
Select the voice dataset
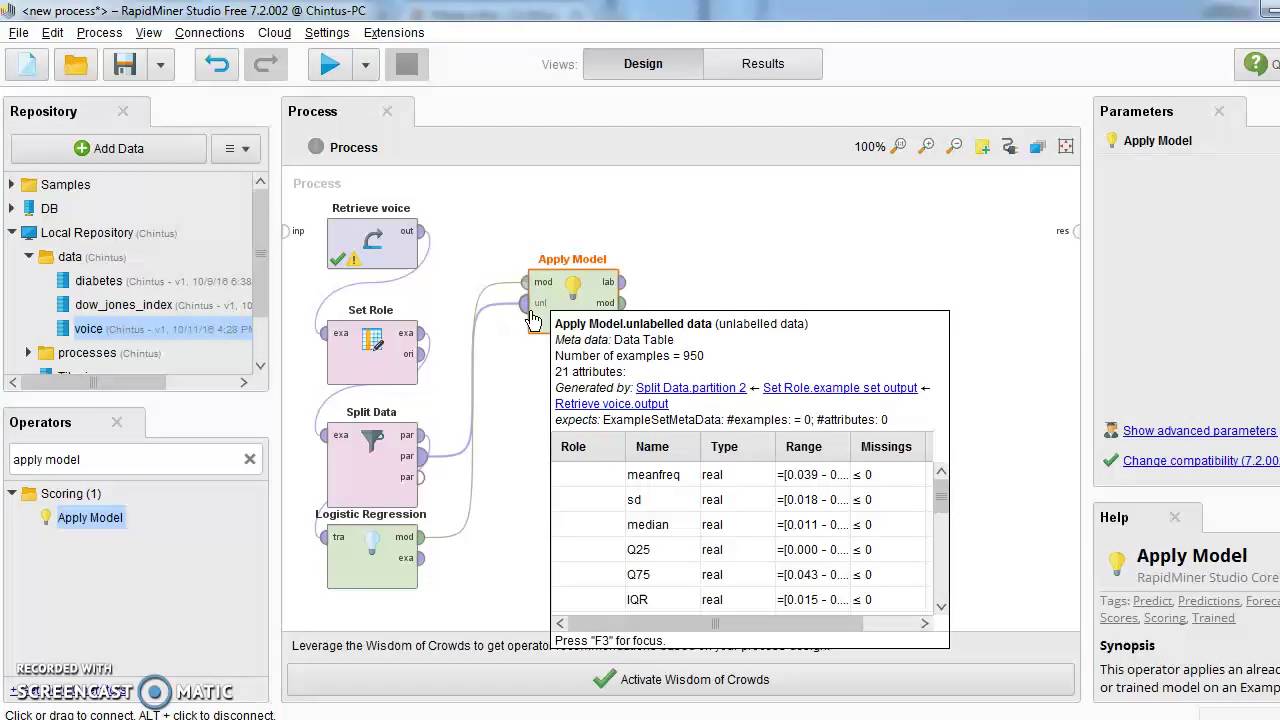[89, 329]
